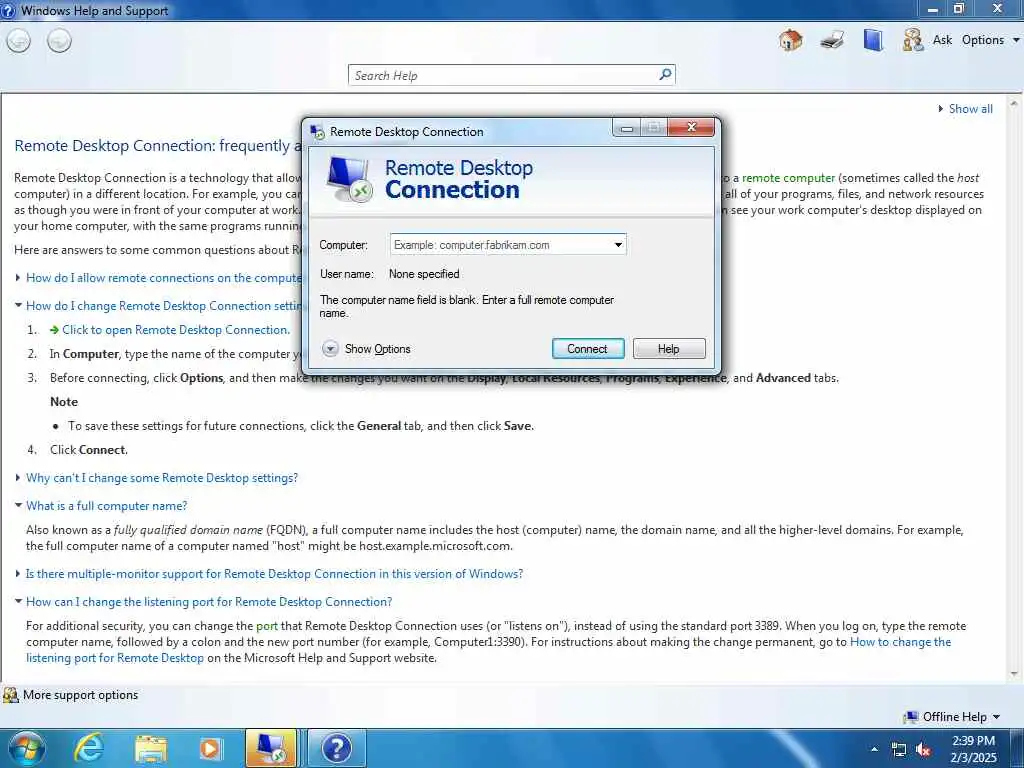Expand Show Options in Remote Desktop dialog
1024x768 pixels.
366,349
